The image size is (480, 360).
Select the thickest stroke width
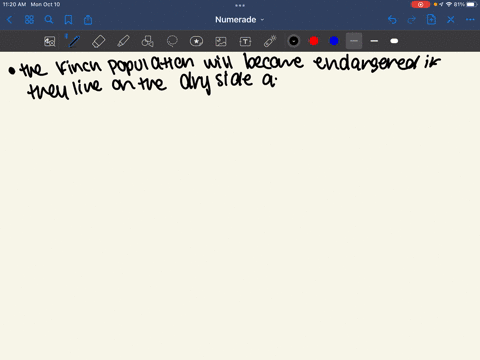click(394, 41)
